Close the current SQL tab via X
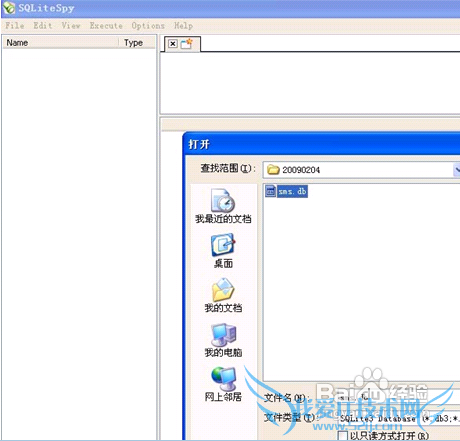The width and height of the screenshot is (460, 441). click(x=173, y=44)
